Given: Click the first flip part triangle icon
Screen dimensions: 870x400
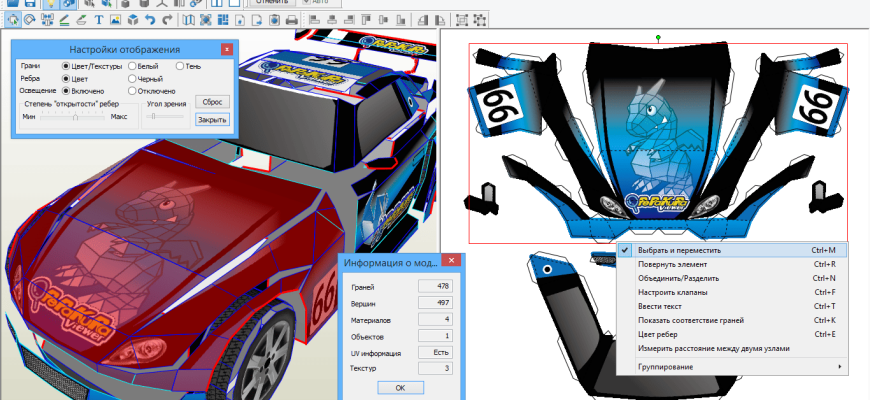Looking at the screenshot, I should [x=422, y=20].
